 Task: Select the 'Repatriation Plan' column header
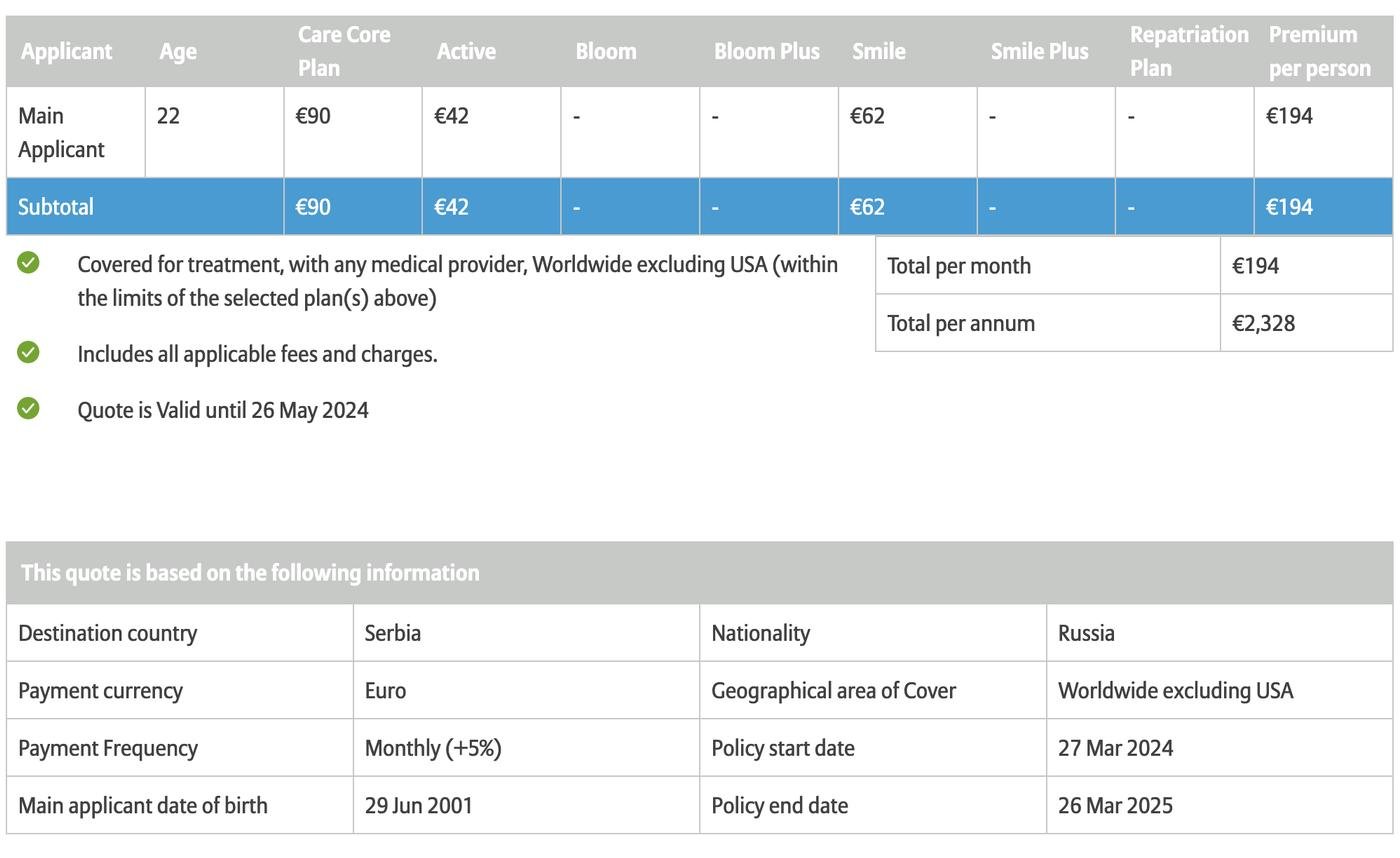coord(1189,51)
